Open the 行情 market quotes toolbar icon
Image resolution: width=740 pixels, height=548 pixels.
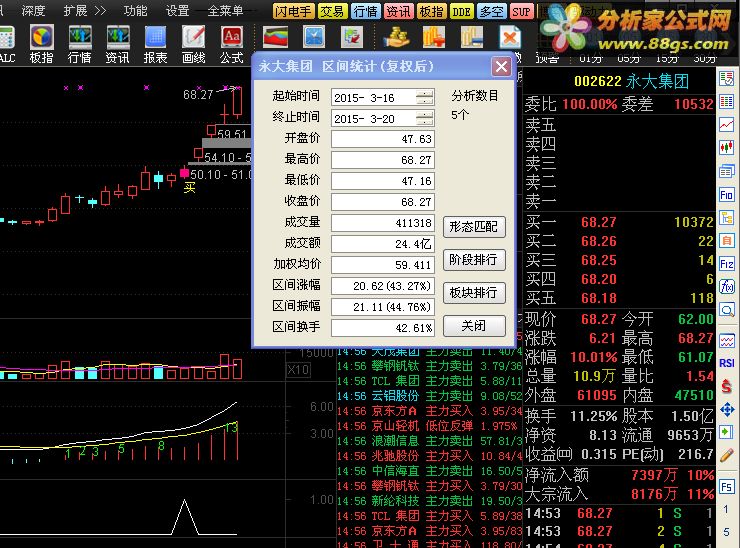point(80,37)
